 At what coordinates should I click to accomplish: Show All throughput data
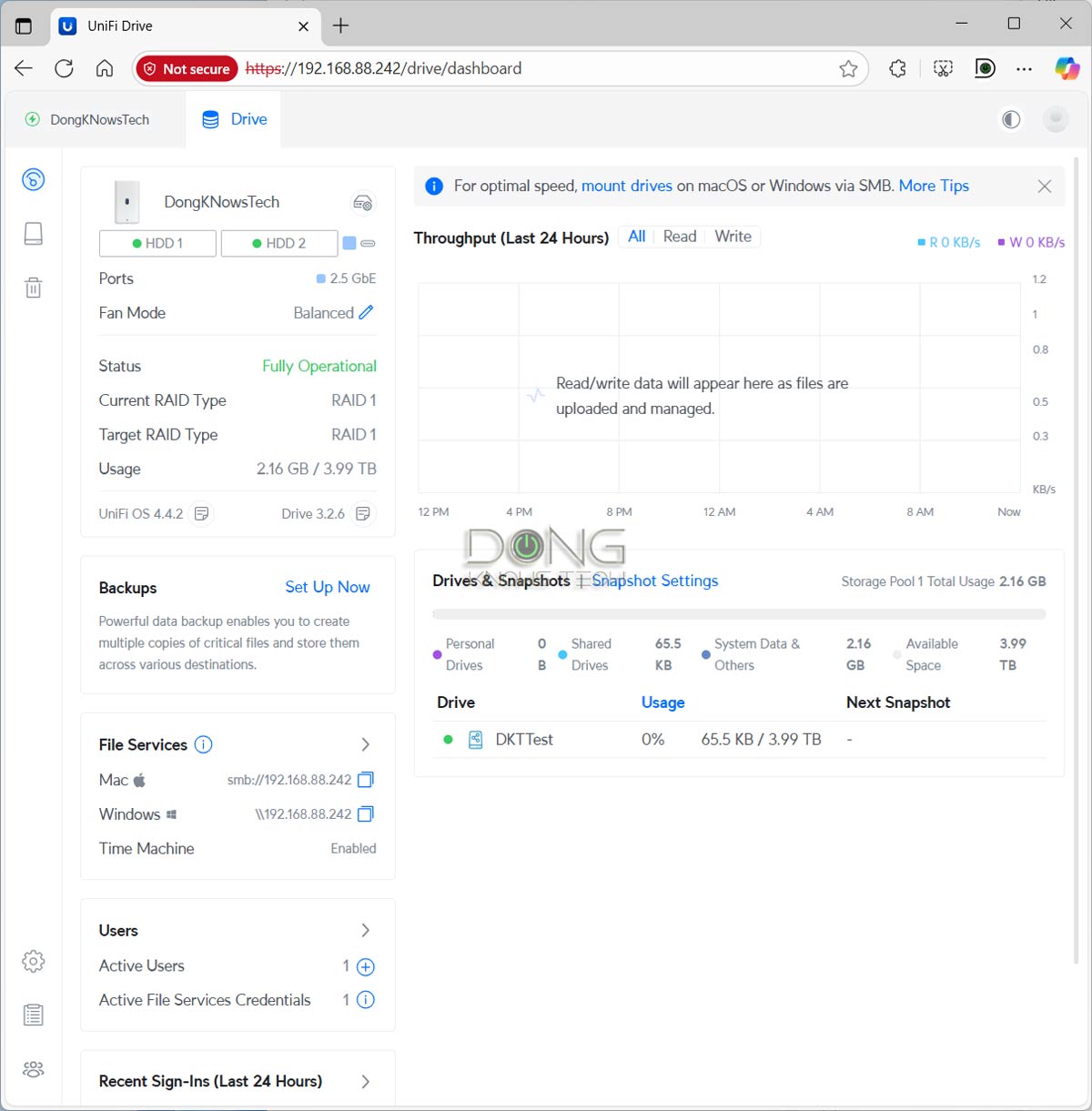[x=637, y=237]
